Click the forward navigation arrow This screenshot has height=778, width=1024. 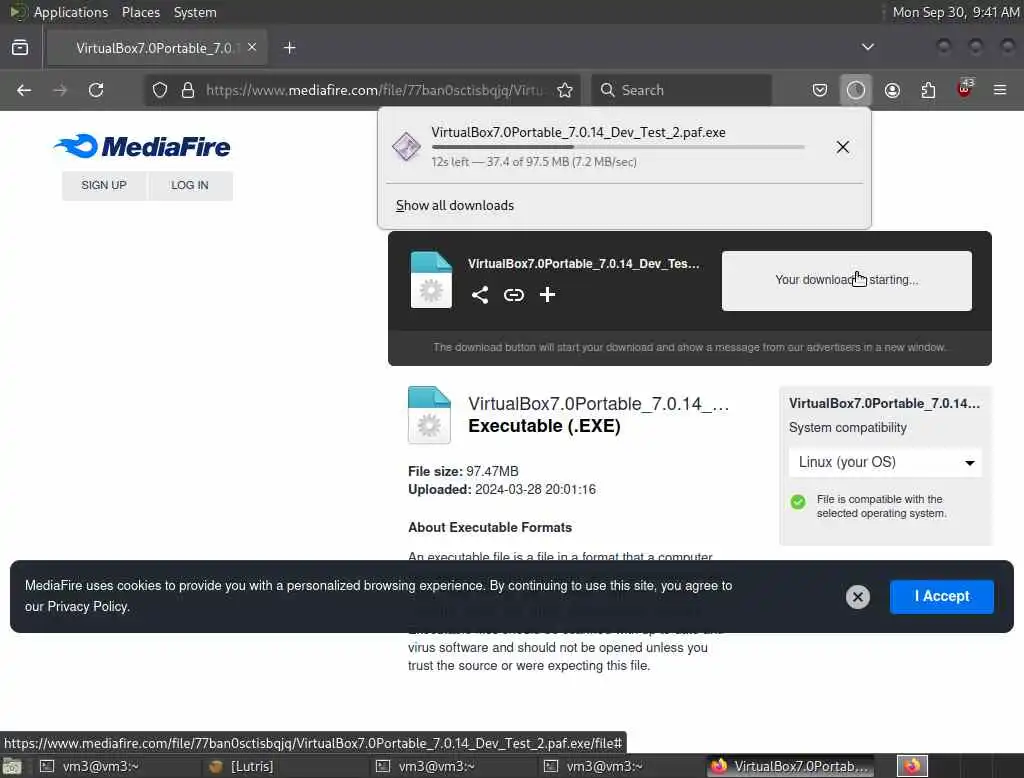(x=60, y=90)
